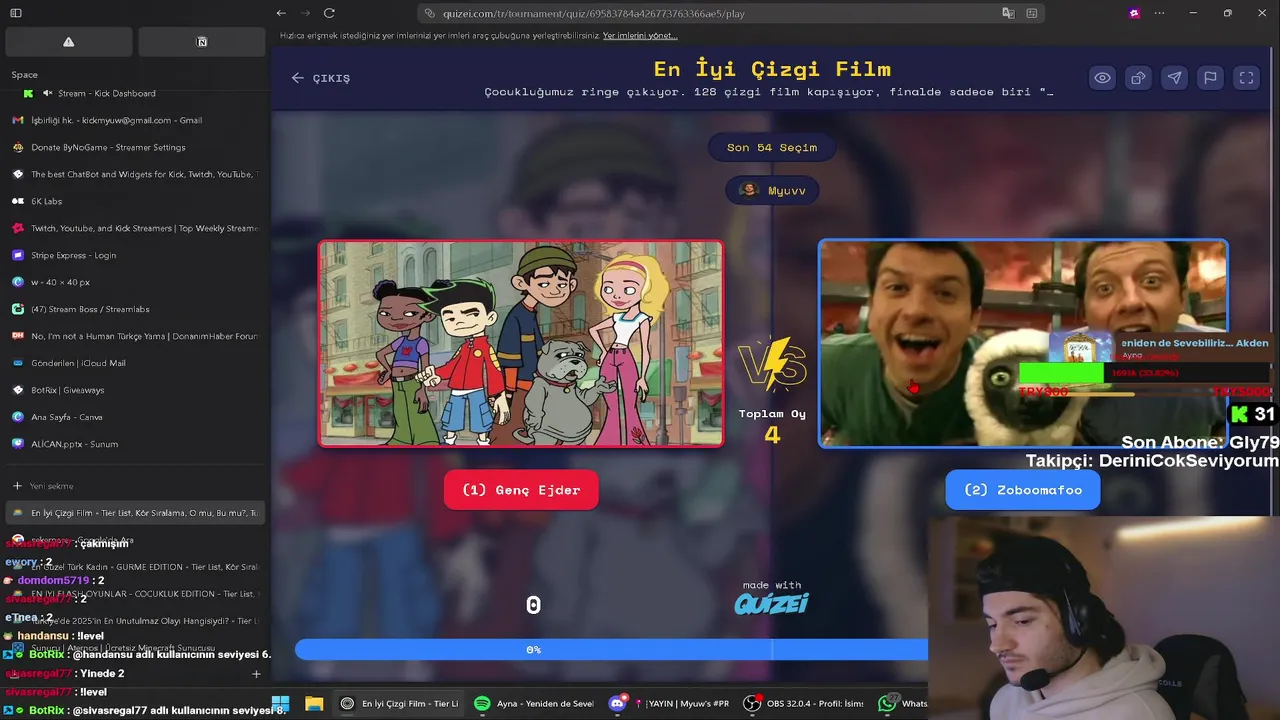Open Spotify Ayna taskbar item
The height and width of the screenshot is (720, 1280).
(x=535, y=703)
